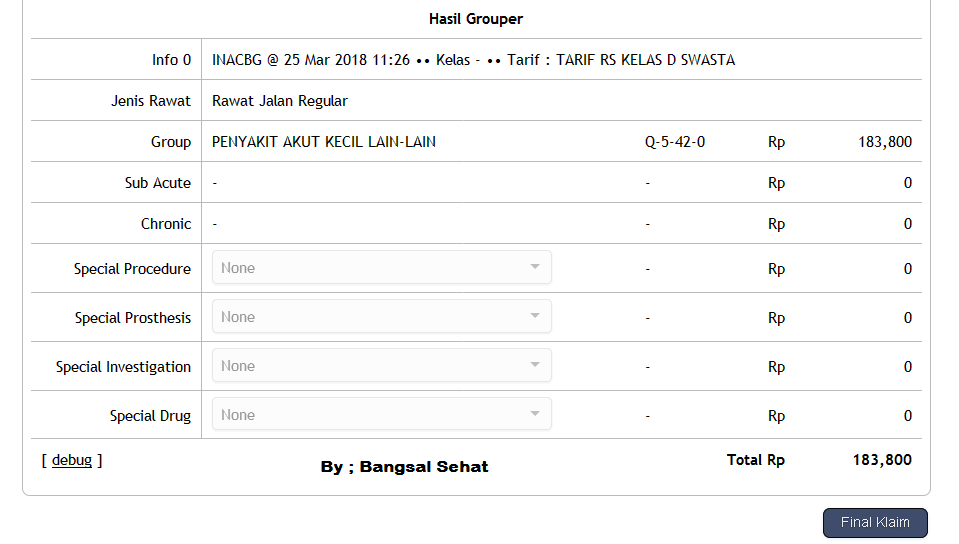Click the Special Drug label
The width and height of the screenshot is (959, 544).
click(x=150, y=416)
